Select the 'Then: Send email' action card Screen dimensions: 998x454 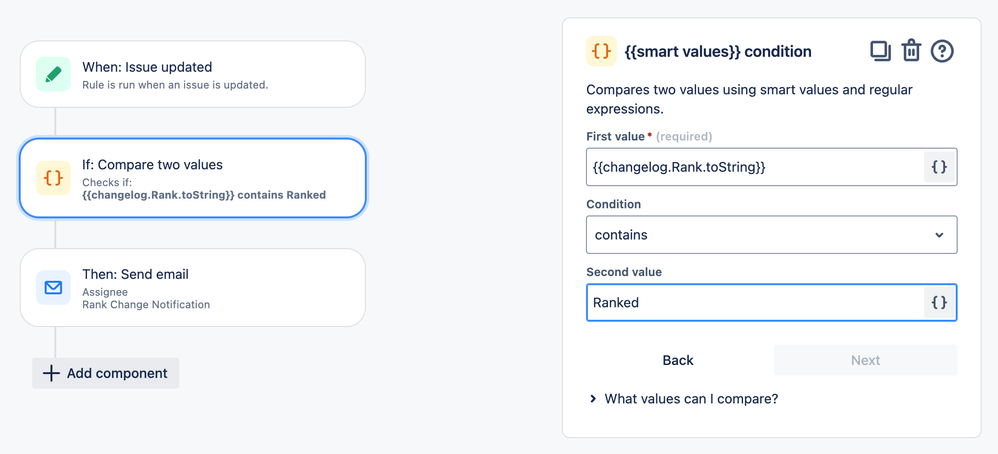192,287
